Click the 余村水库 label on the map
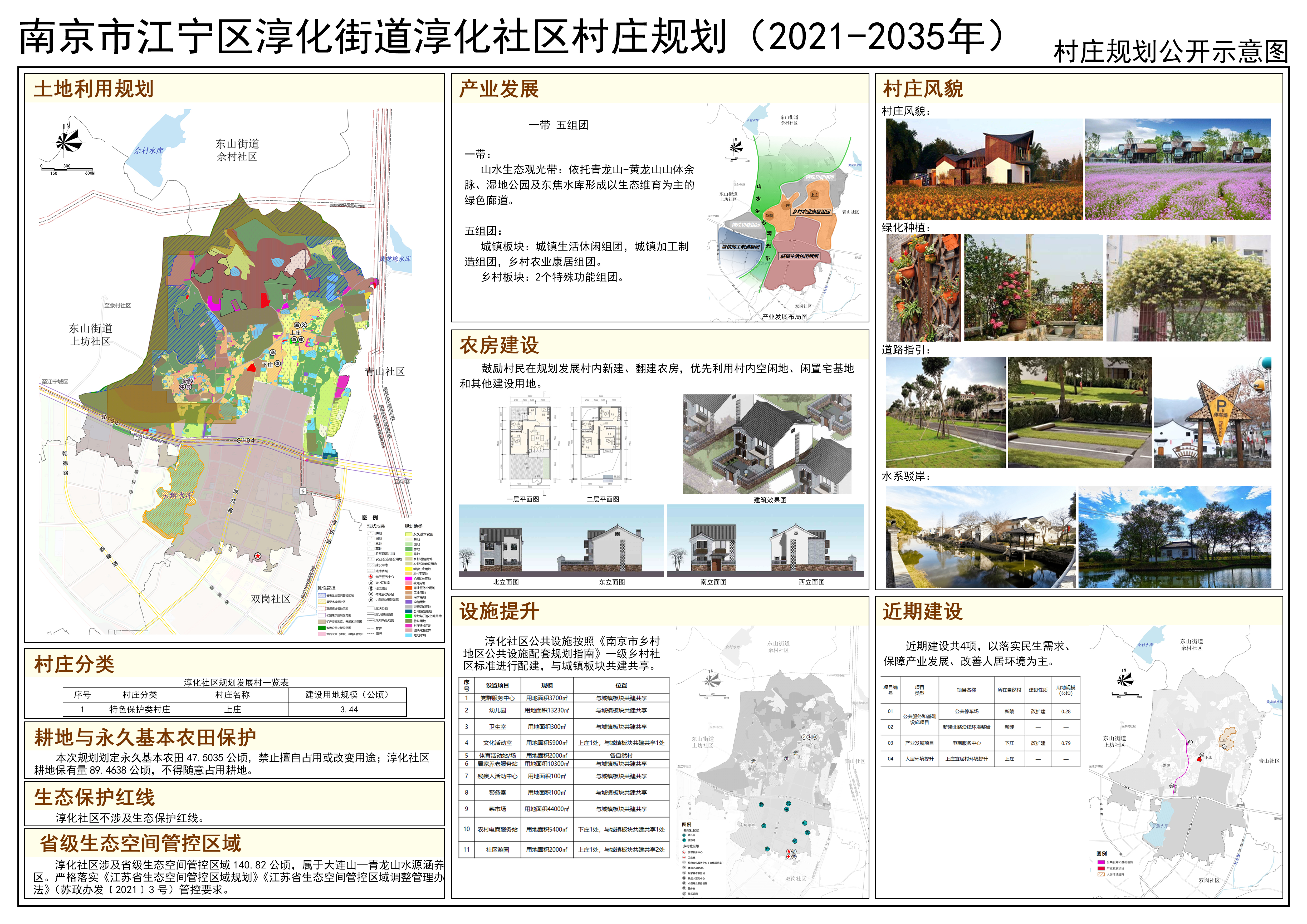This screenshot has width=1307, height=924. click(149, 151)
